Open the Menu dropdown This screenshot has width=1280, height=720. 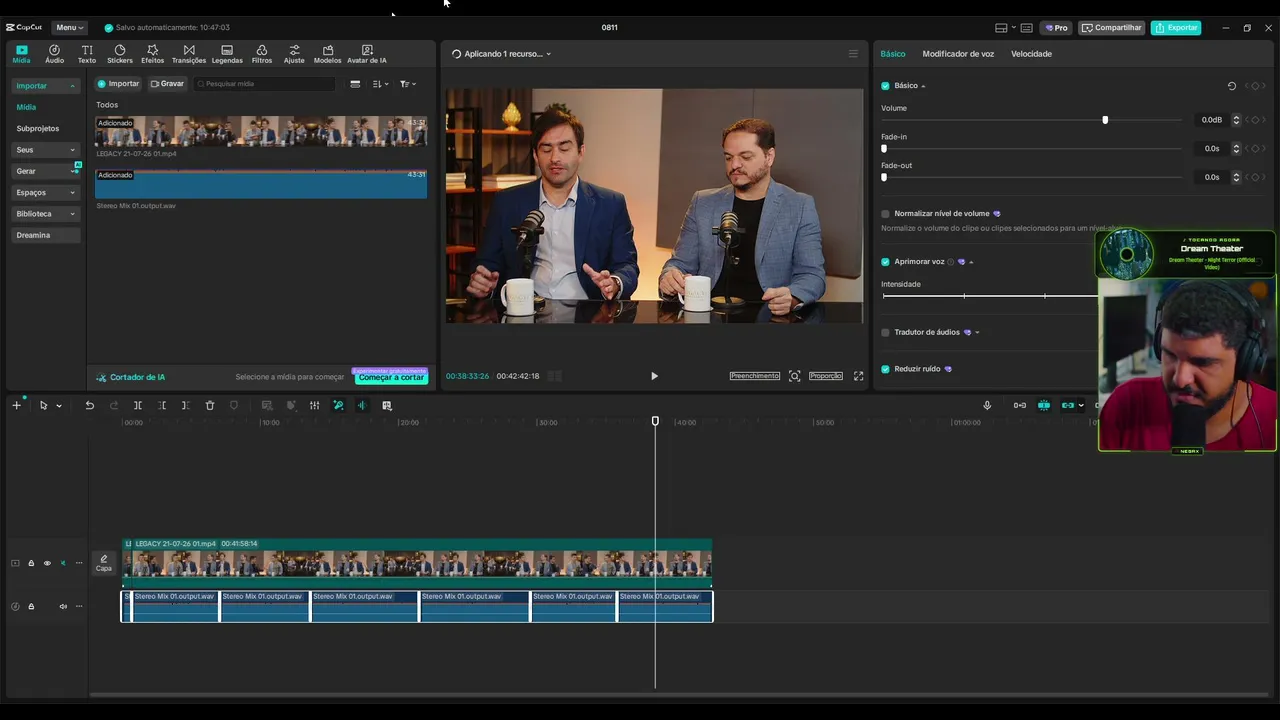pyautogui.click(x=69, y=28)
